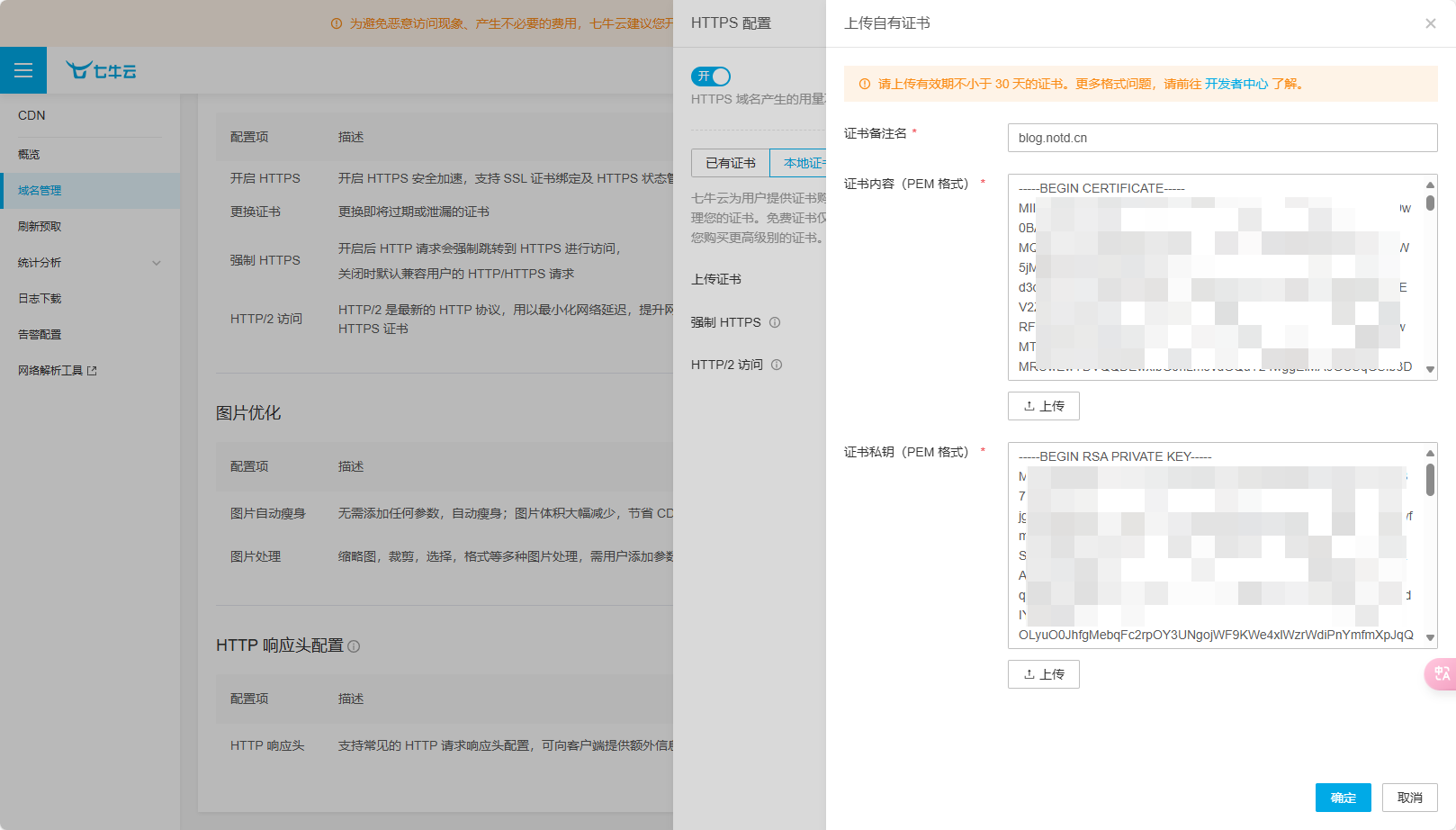Click the 证书备注名 input field

click(1223, 138)
